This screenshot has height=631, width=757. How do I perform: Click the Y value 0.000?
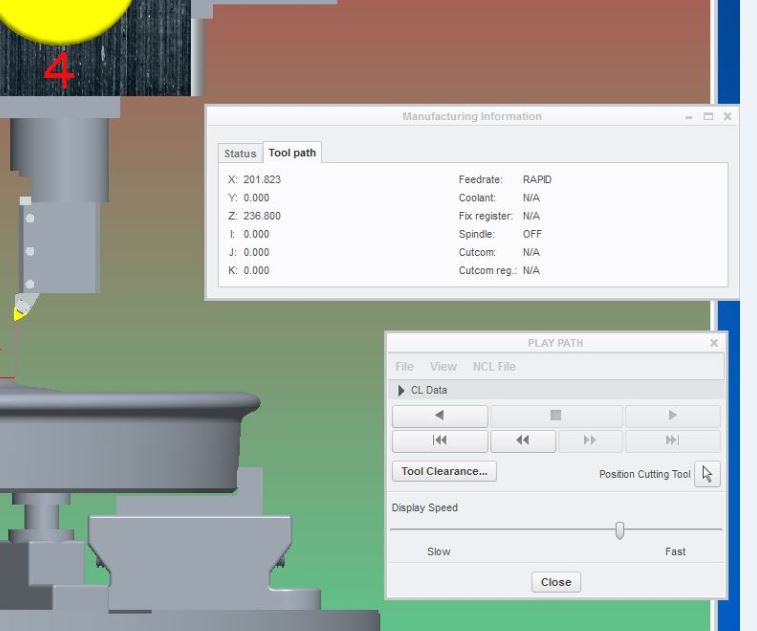click(256, 198)
